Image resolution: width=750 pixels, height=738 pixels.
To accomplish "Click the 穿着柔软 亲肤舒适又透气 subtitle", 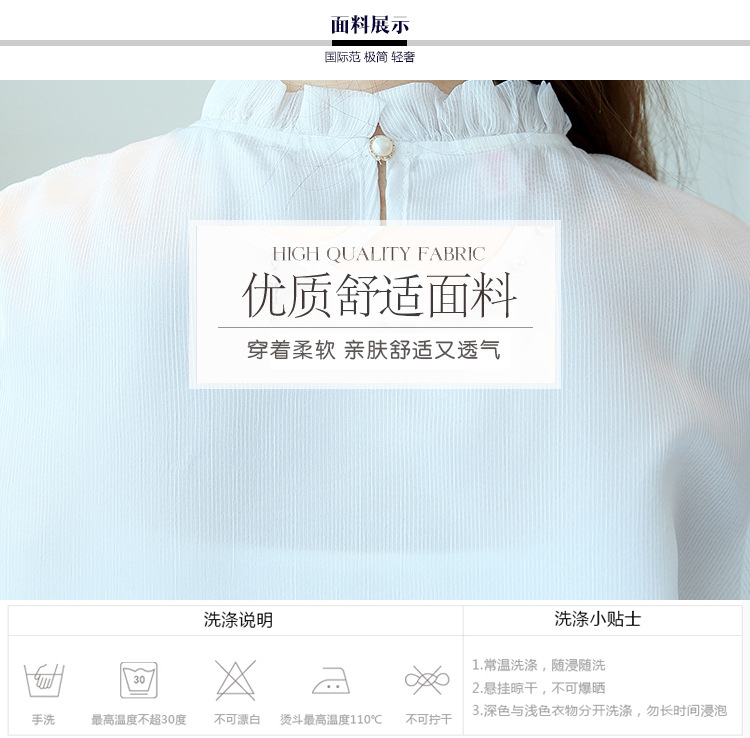I will click(374, 350).
